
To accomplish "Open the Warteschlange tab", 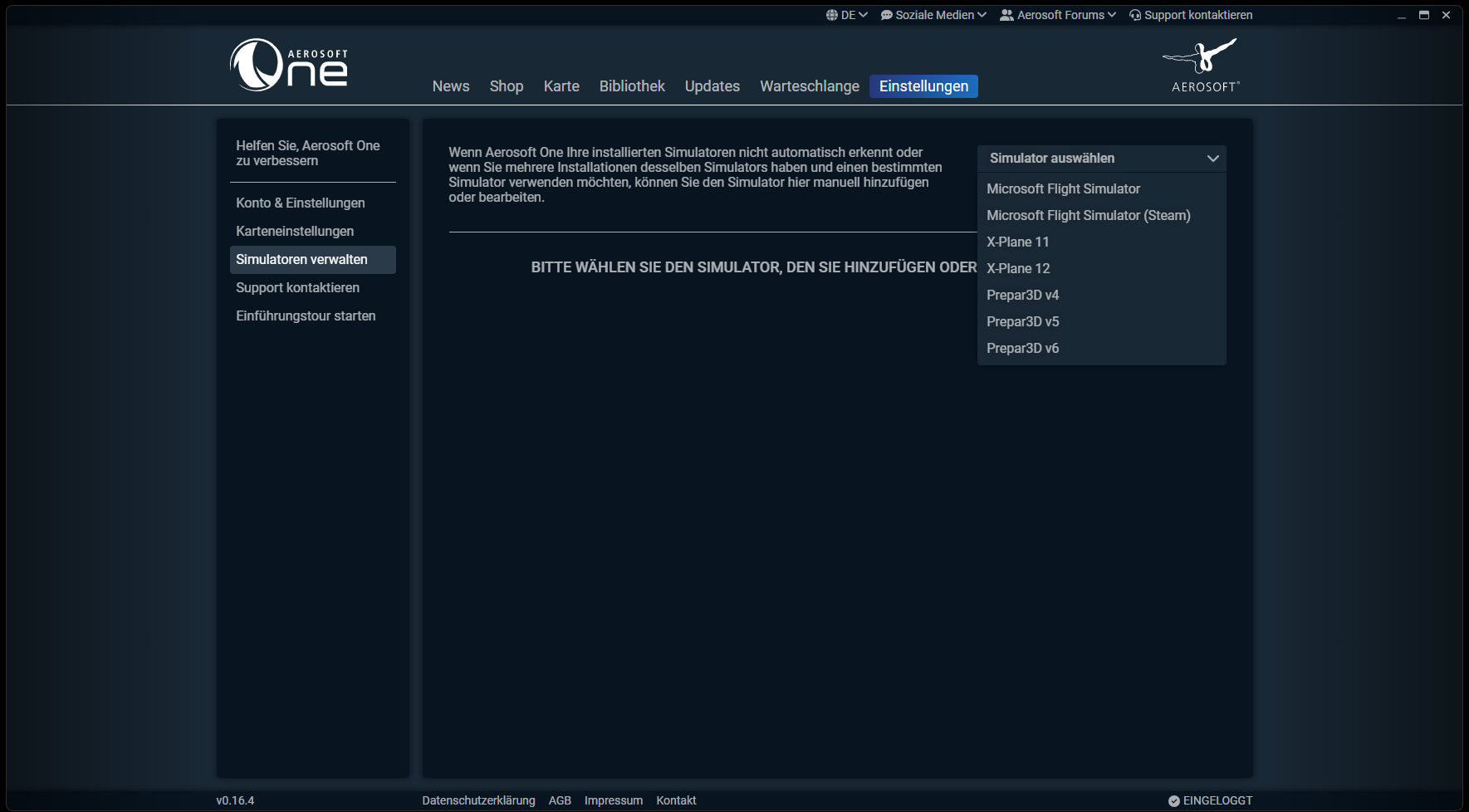I will coord(810,86).
